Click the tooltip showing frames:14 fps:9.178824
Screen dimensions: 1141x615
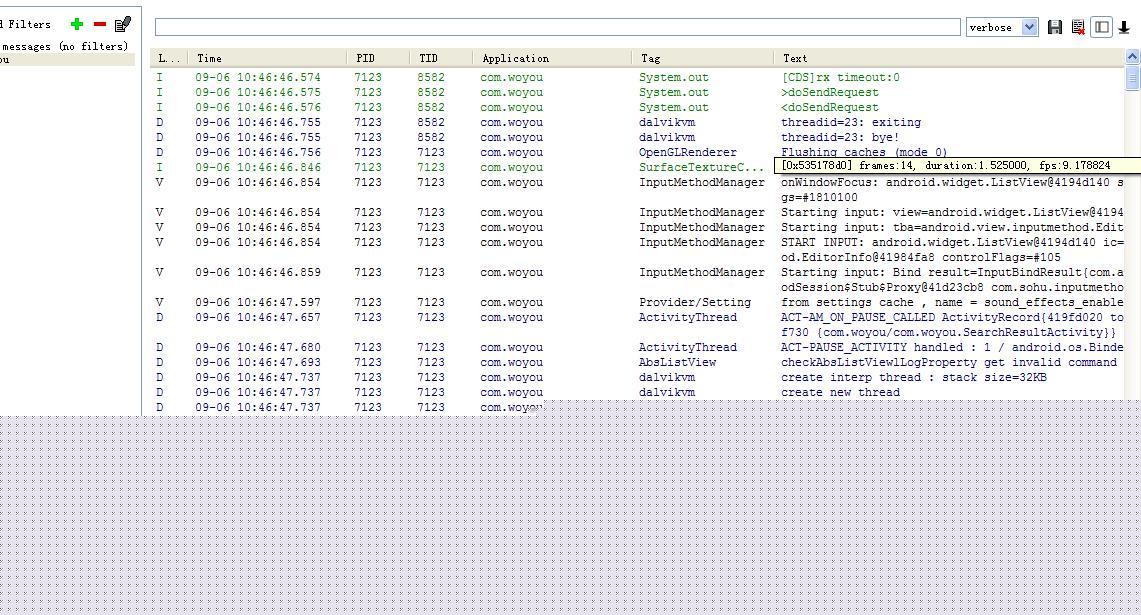coord(957,165)
